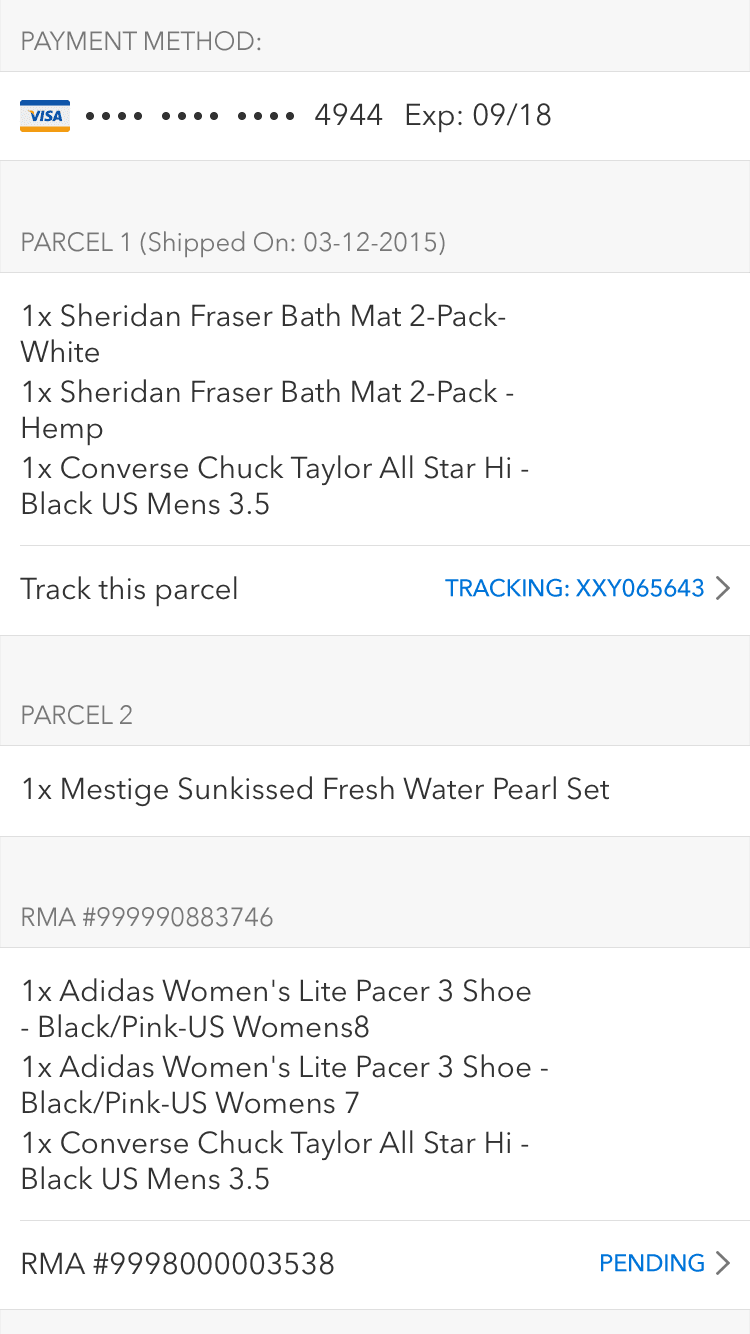Click the Visa card logo icon
750x1334 pixels.
pyautogui.click(x=45, y=116)
